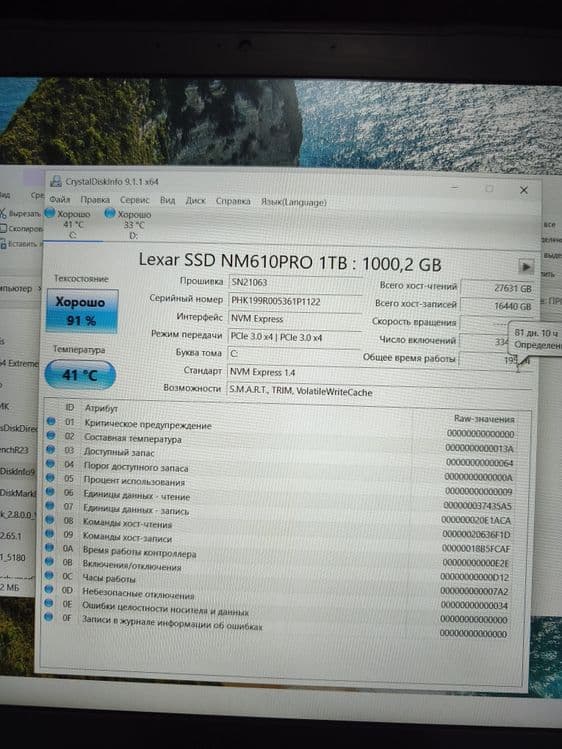Click the CrystalDiskInfo title bar icon

point(56,181)
